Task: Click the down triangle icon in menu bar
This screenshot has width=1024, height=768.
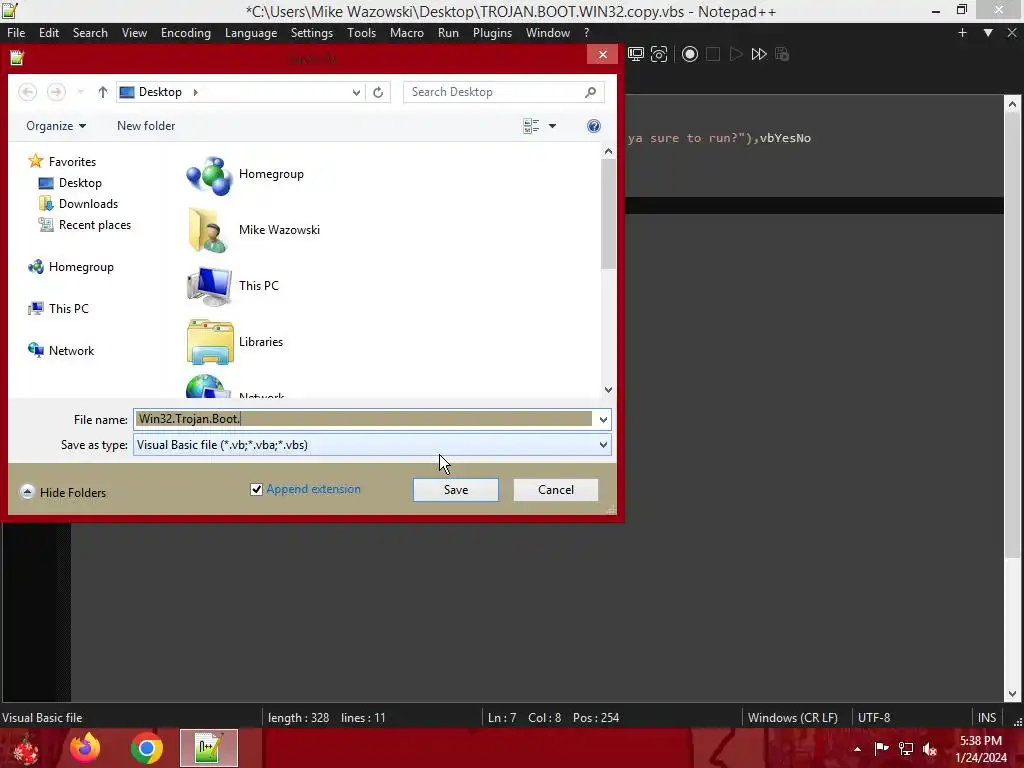Action: click(988, 33)
